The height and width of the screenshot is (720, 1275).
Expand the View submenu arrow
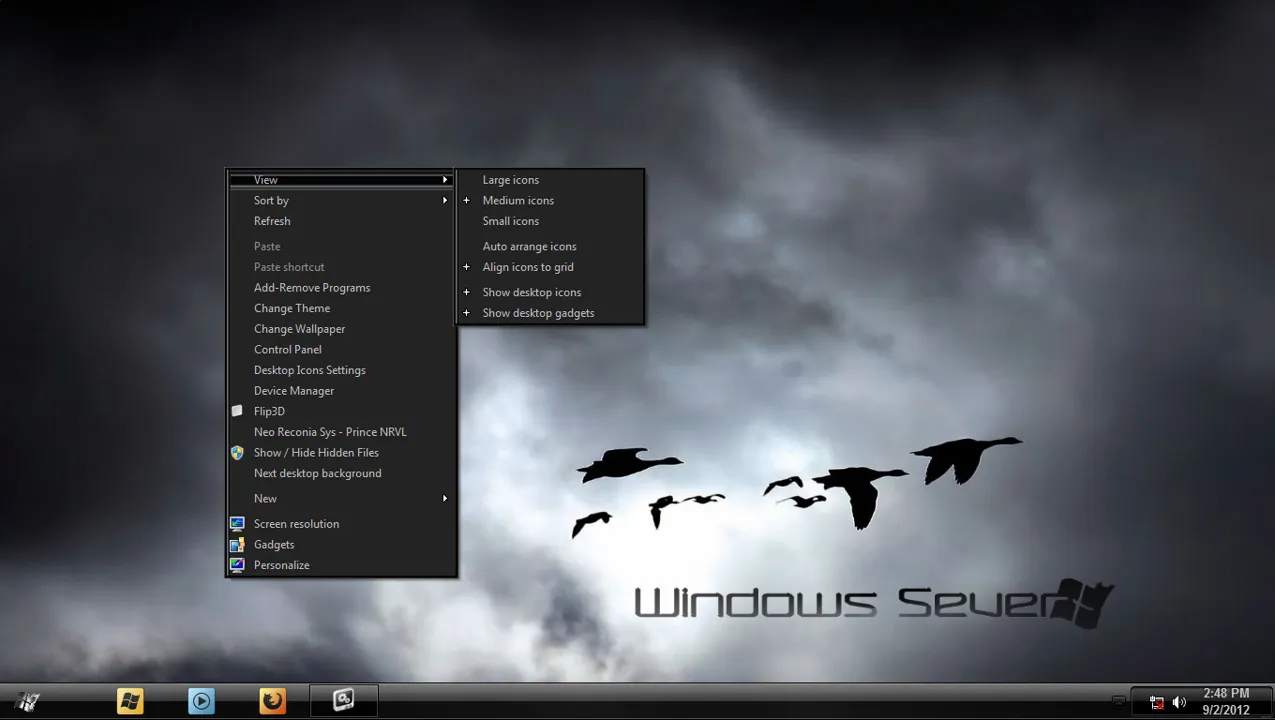tap(445, 180)
